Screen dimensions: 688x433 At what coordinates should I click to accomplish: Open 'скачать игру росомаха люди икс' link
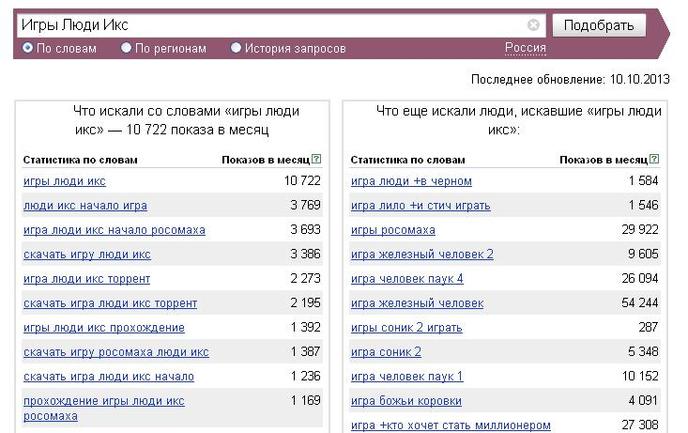click(116, 352)
